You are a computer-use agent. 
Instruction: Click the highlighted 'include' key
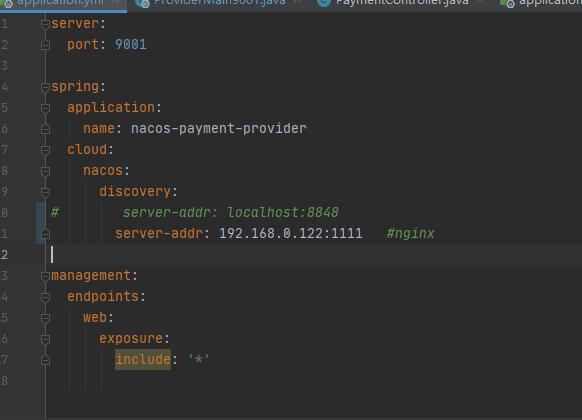[x=143, y=360]
